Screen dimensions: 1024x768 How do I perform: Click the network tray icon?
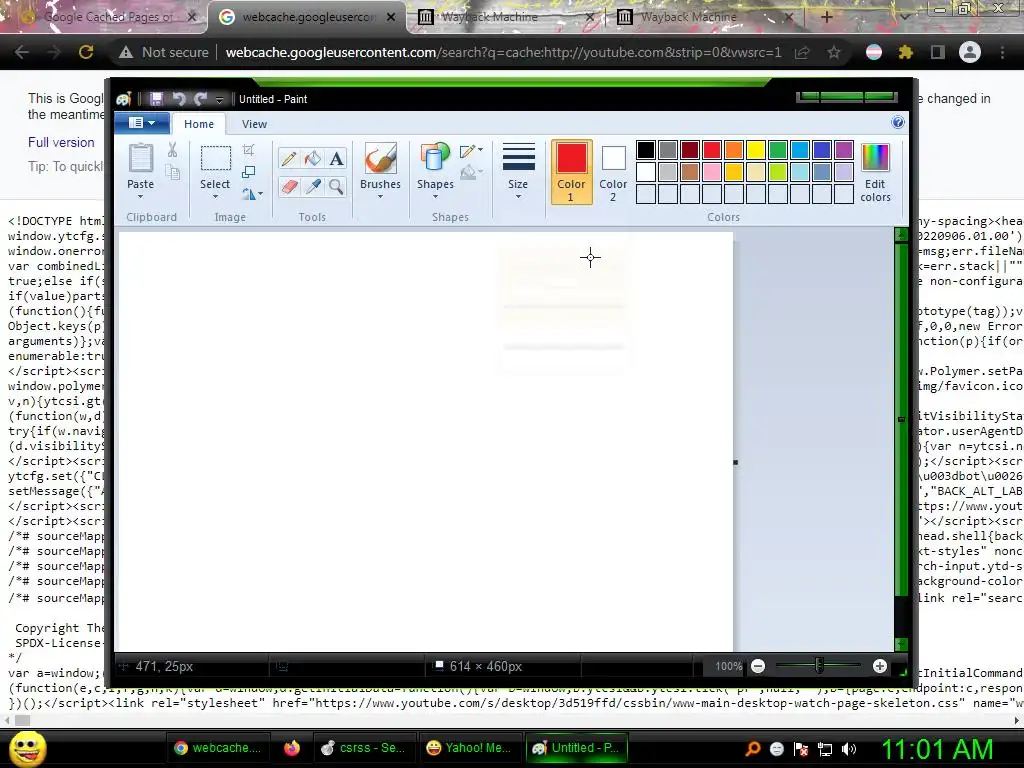[x=825, y=749]
